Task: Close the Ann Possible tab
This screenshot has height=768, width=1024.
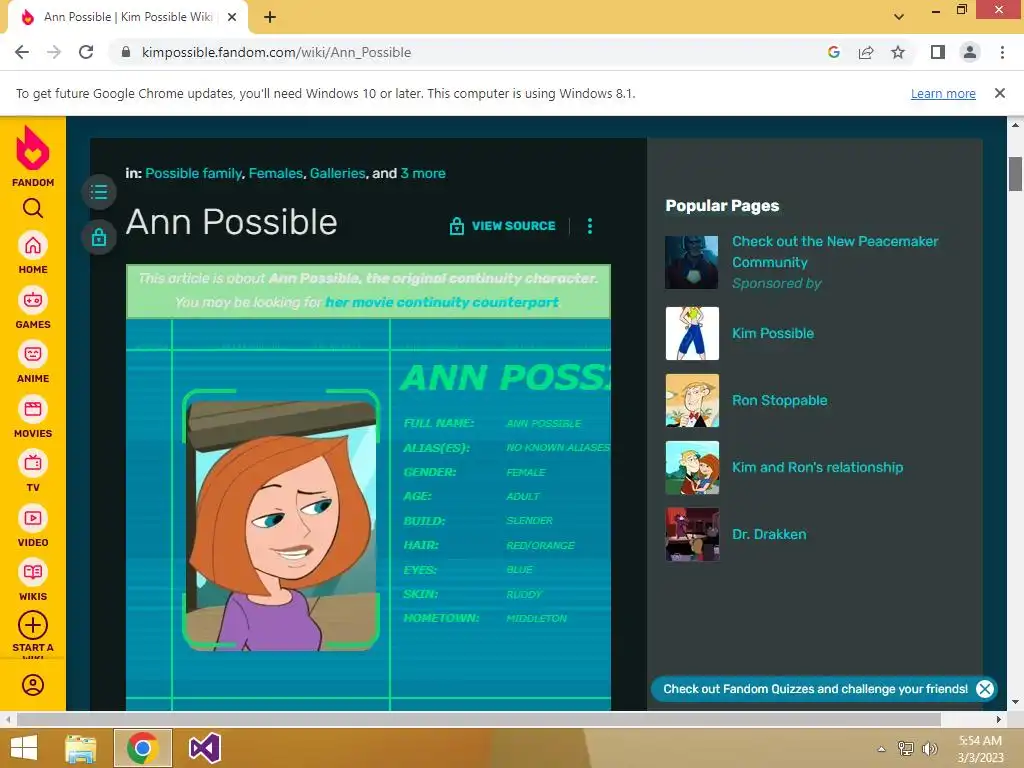Action: click(232, 17)
